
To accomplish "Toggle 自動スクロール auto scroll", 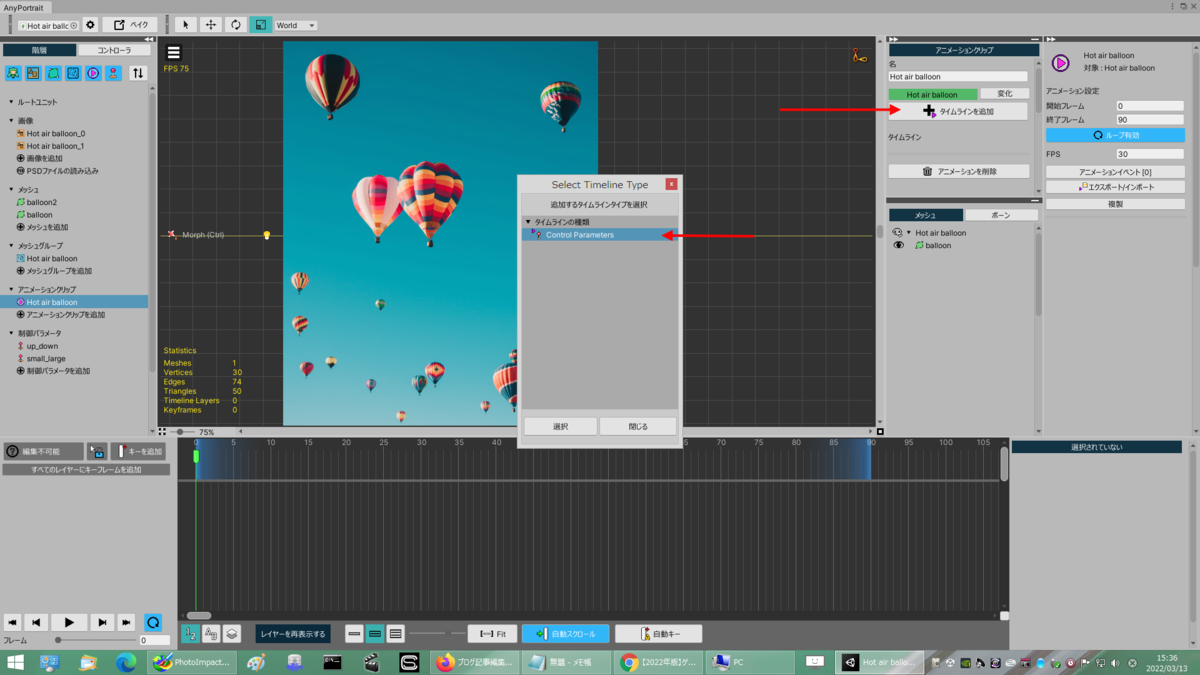I will point(565,634).
